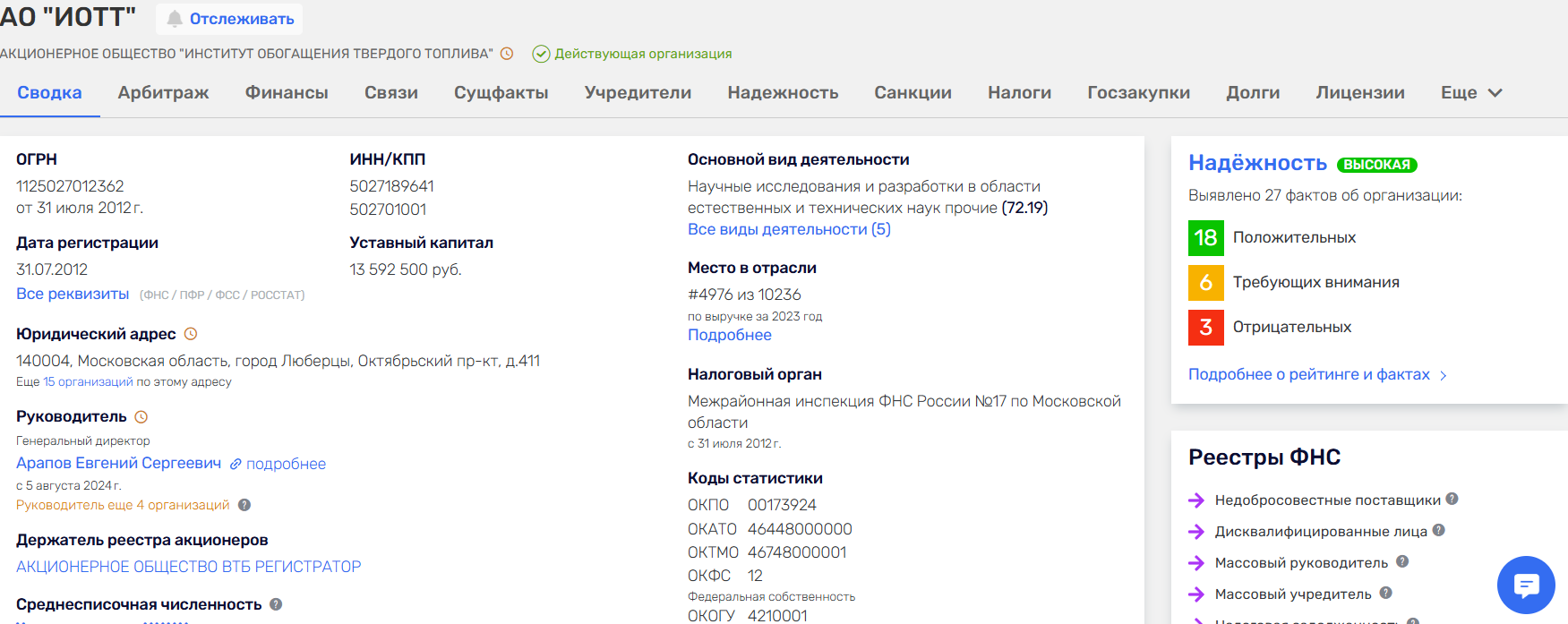
Task: Click capital value 13 592 500 руб.
Action: 406,269
